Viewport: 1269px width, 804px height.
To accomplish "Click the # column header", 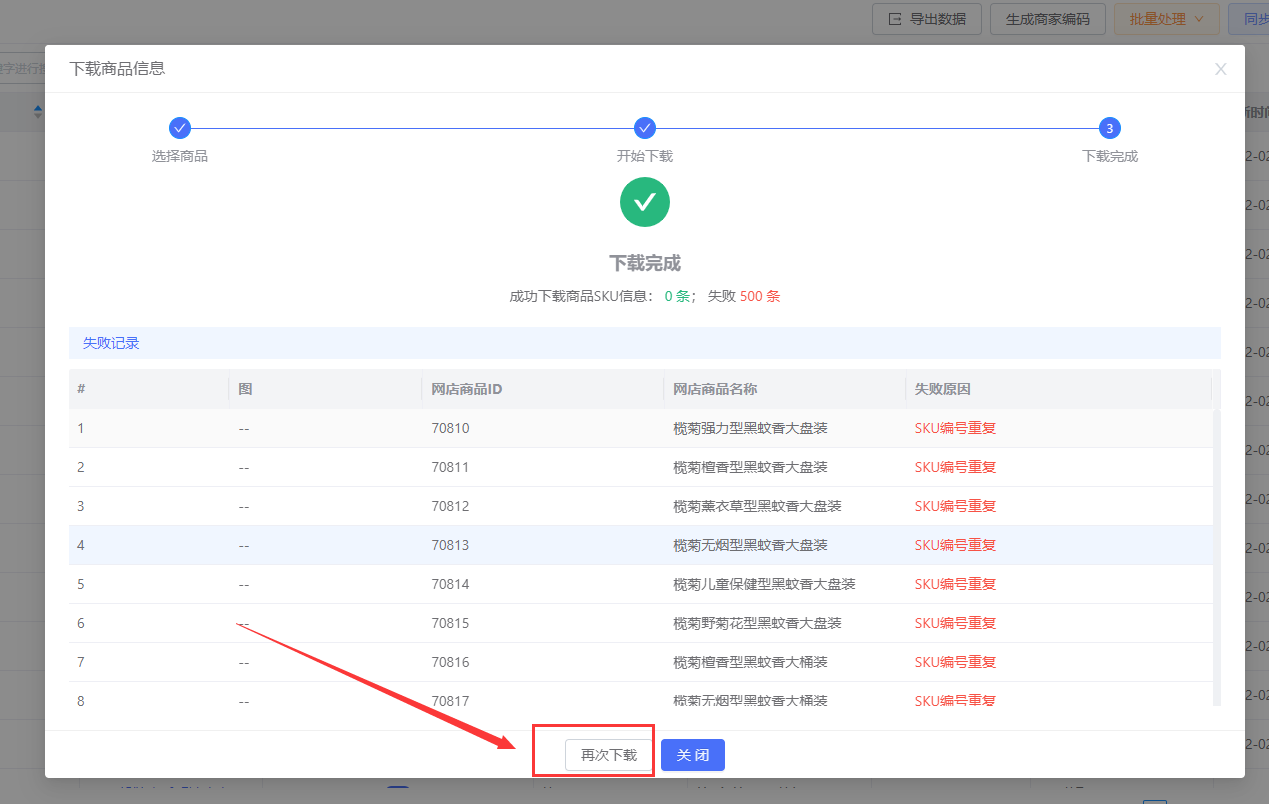I will [x=81, y=389].
